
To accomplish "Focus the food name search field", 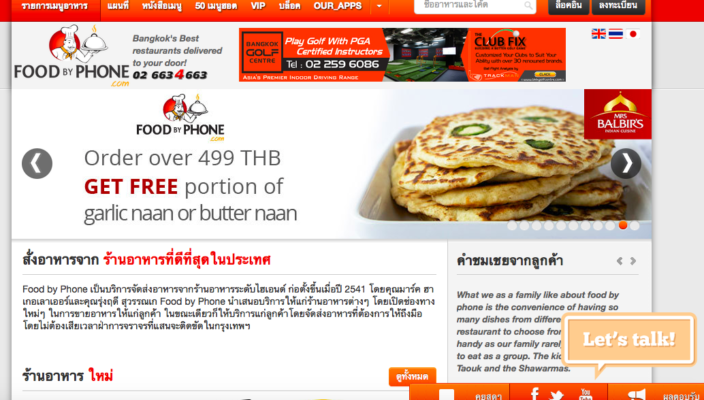I will (x=470, y=5).
